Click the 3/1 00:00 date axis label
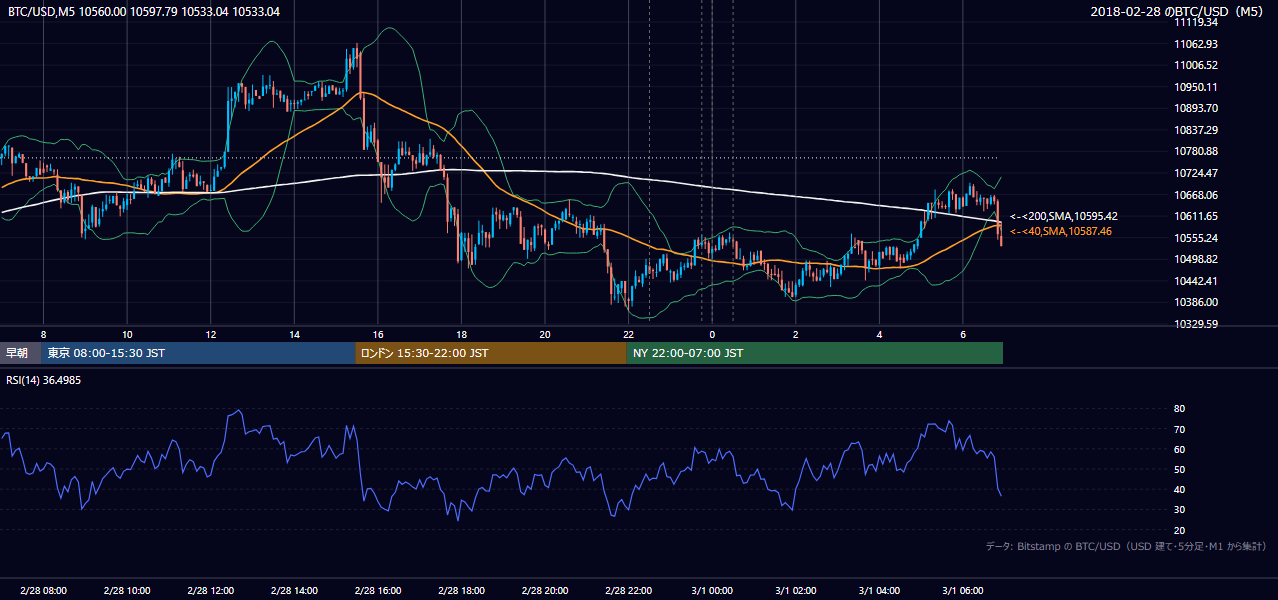This screenshot has height=600, width=1278. pyautogui.click(x=712, y=591)
